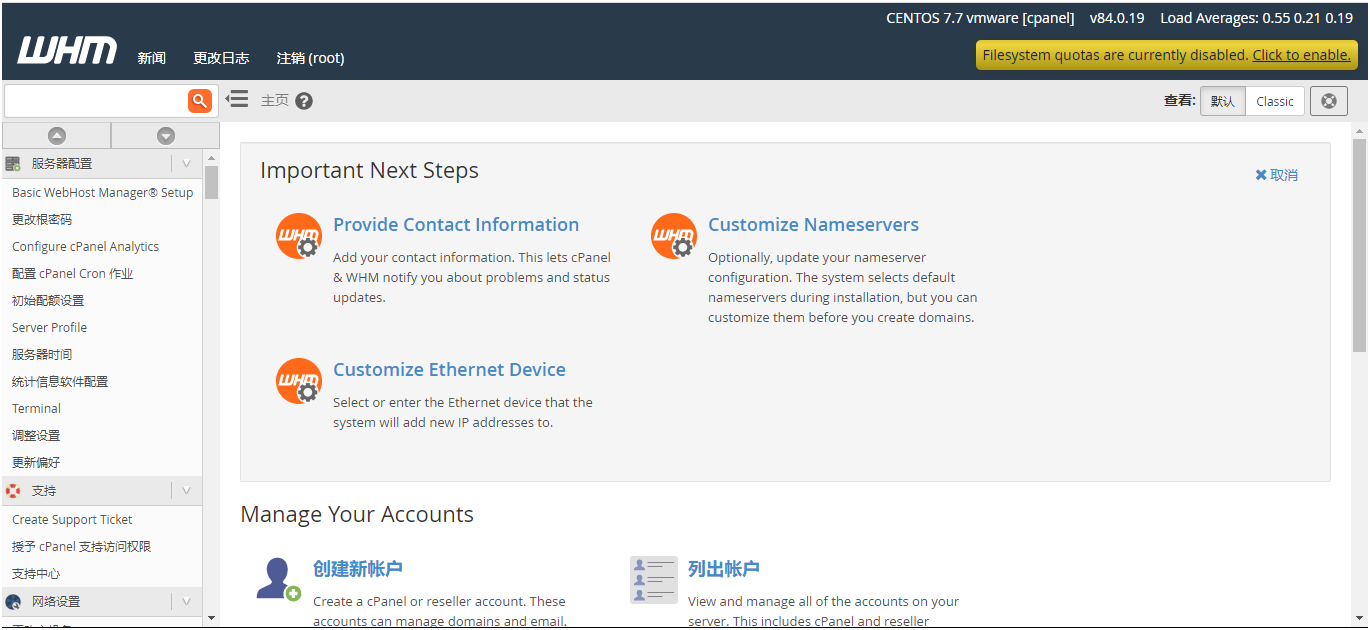
Task: Click the 支持 lifebuoy icon in sidebar
Action: (x=13, y=491)
